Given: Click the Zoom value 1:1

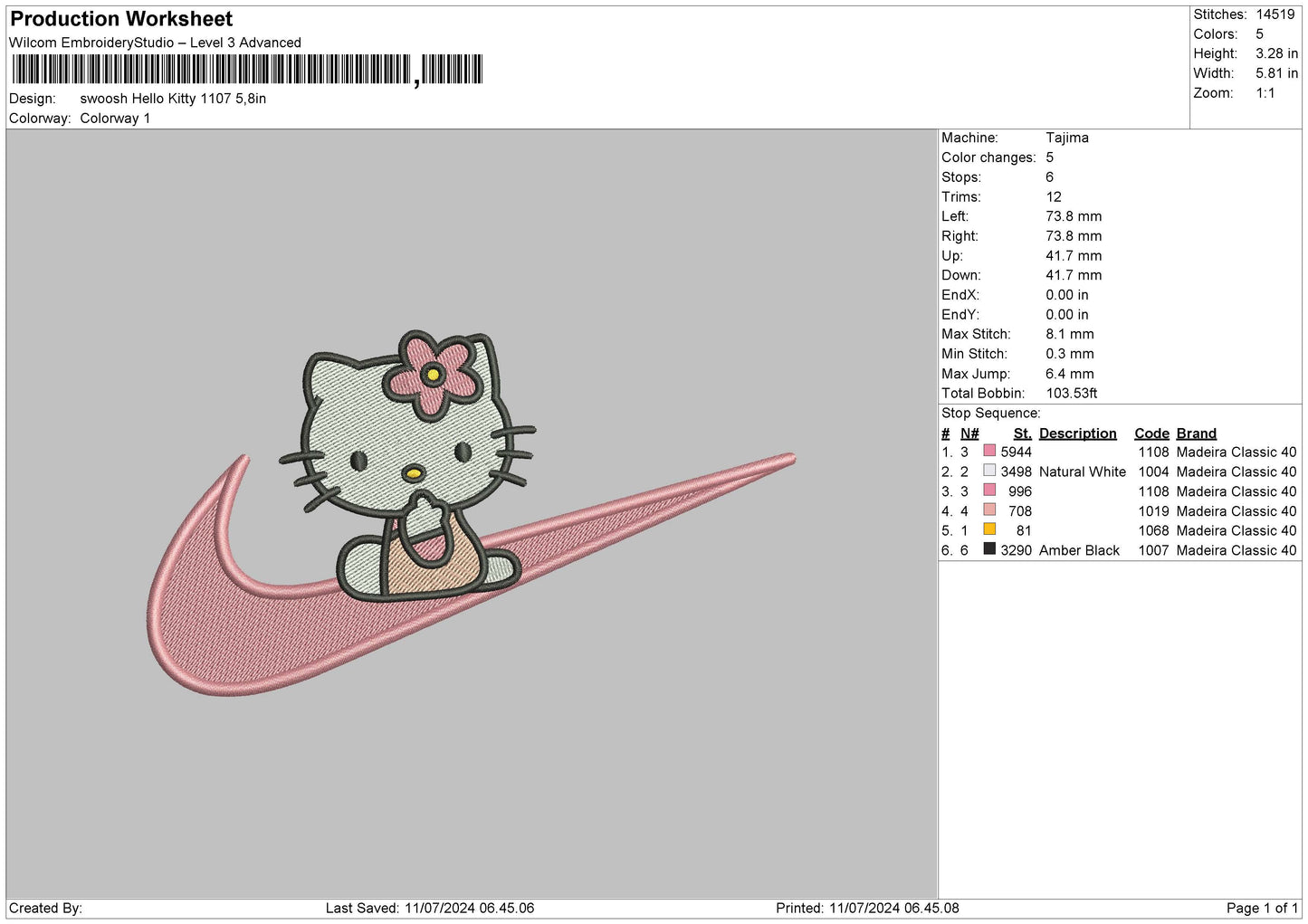Looking at the screenshot, I should point(1265,93).
